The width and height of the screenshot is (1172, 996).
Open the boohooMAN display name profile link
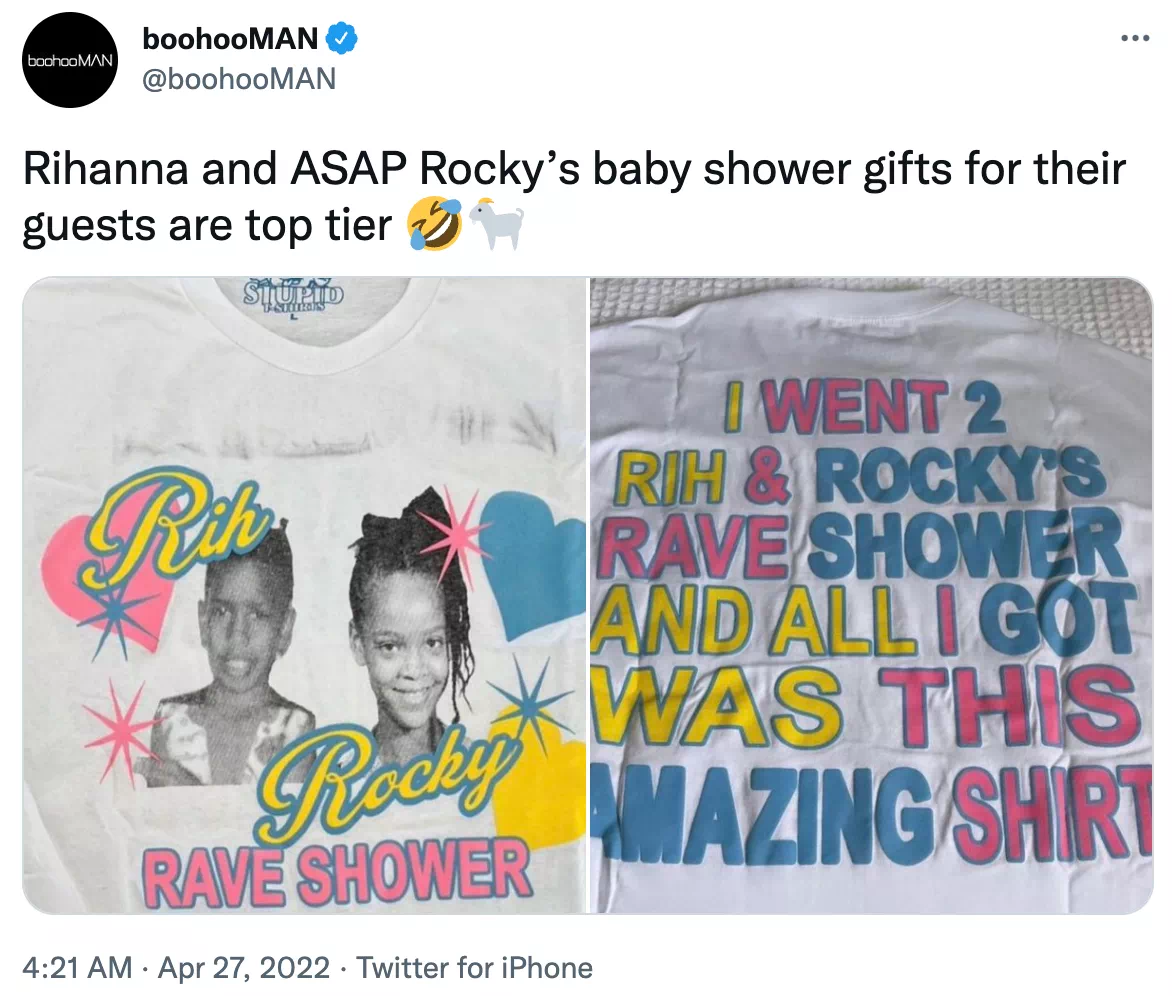point(230,39)
